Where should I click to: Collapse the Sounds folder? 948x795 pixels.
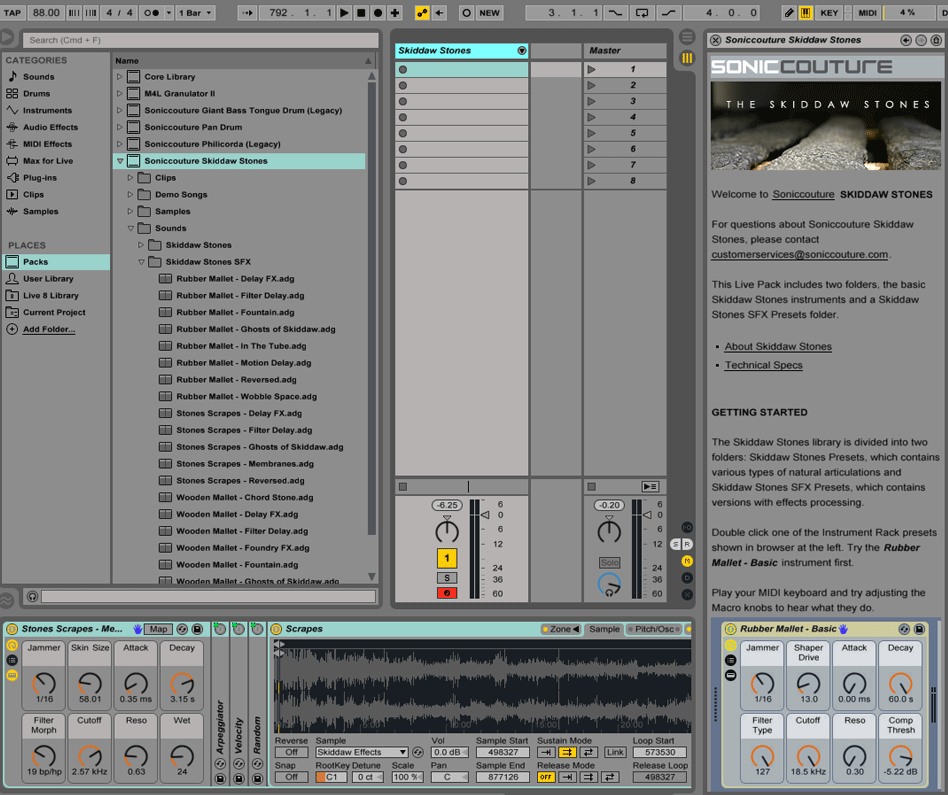(x=130, y=229)
